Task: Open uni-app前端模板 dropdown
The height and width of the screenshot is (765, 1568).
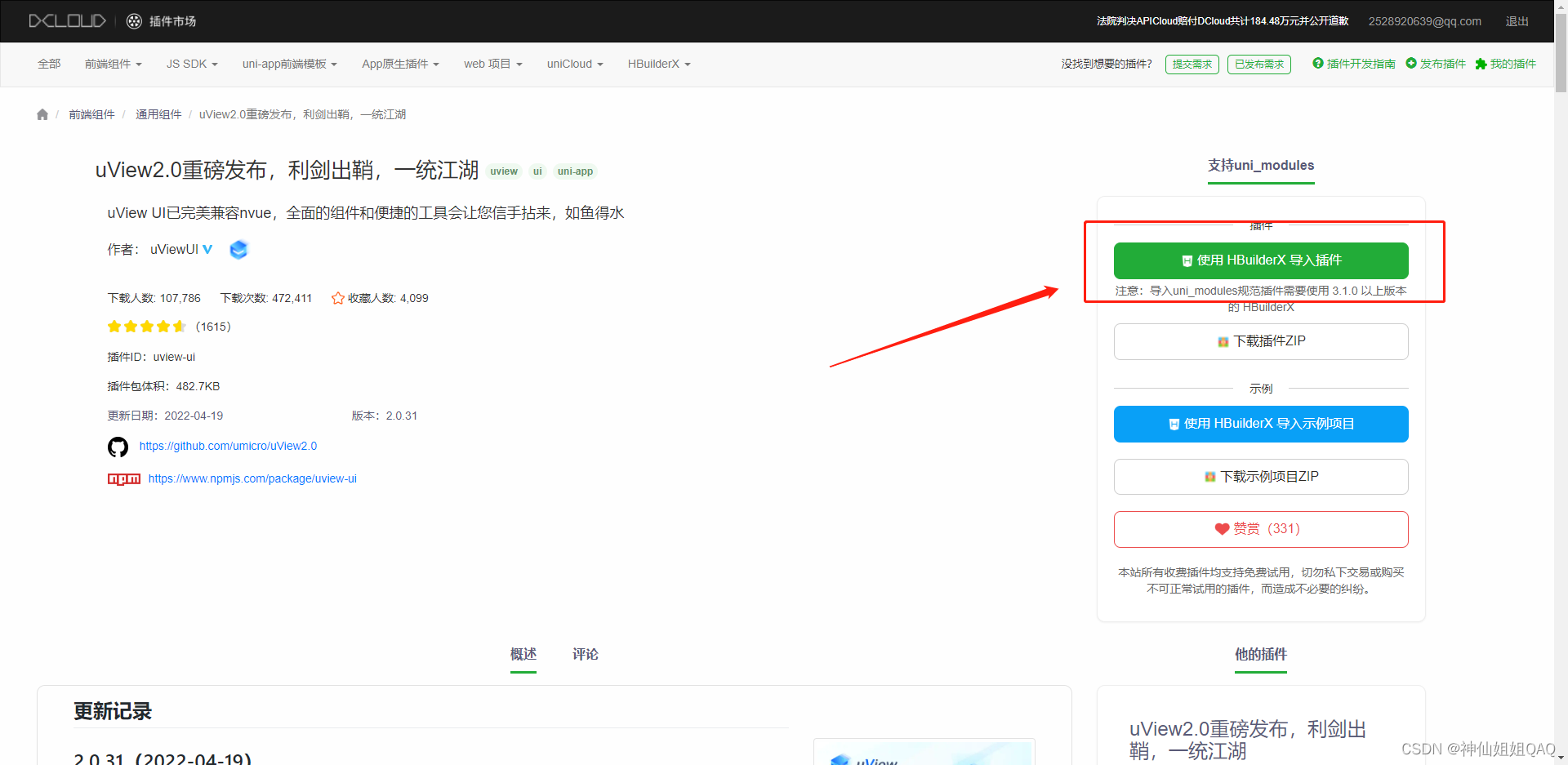Action: [x=289, y=64]
